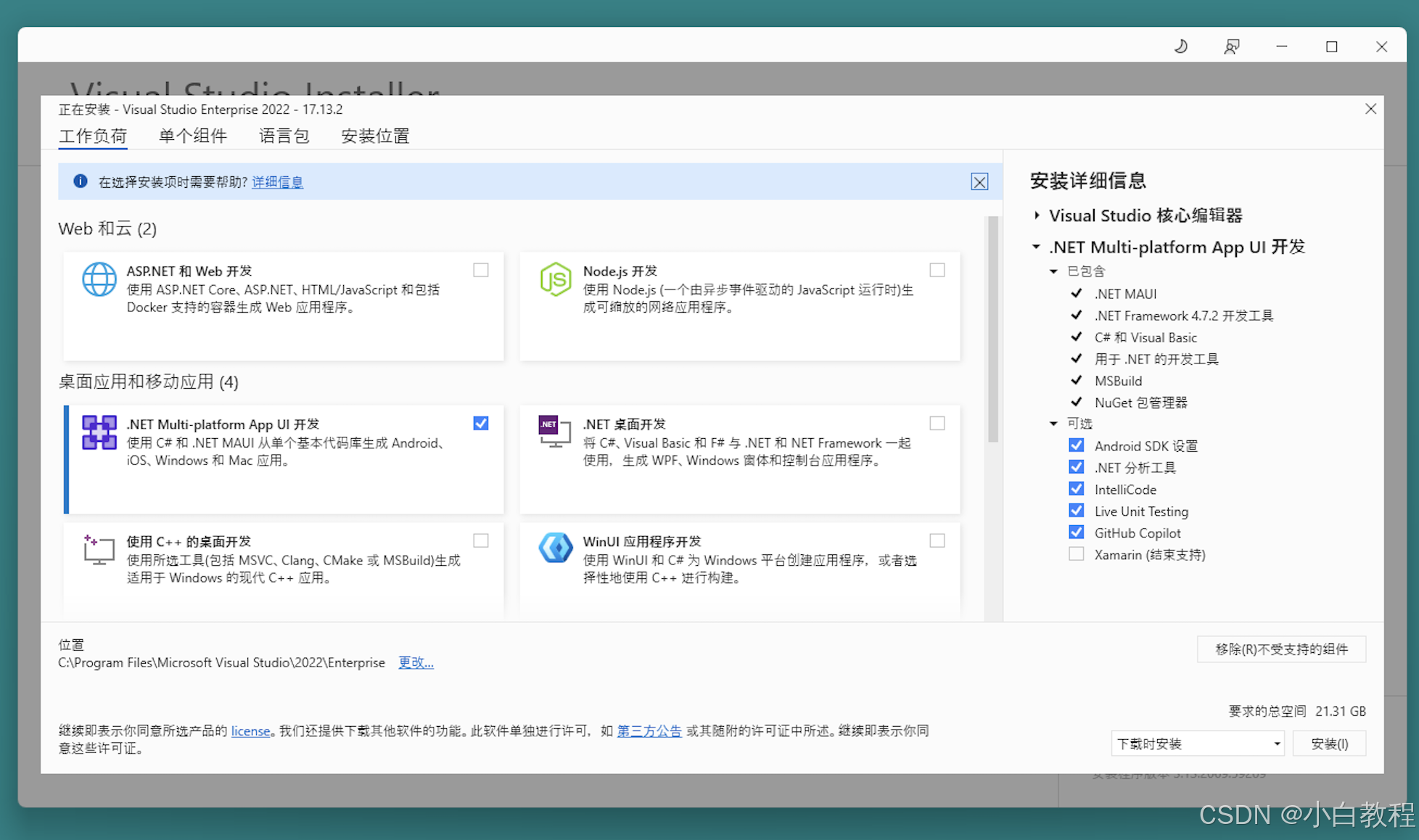Click the Node.js hexagon workload icon
This screenshot has width=1419, height=840.
click(x=555, y=279)
